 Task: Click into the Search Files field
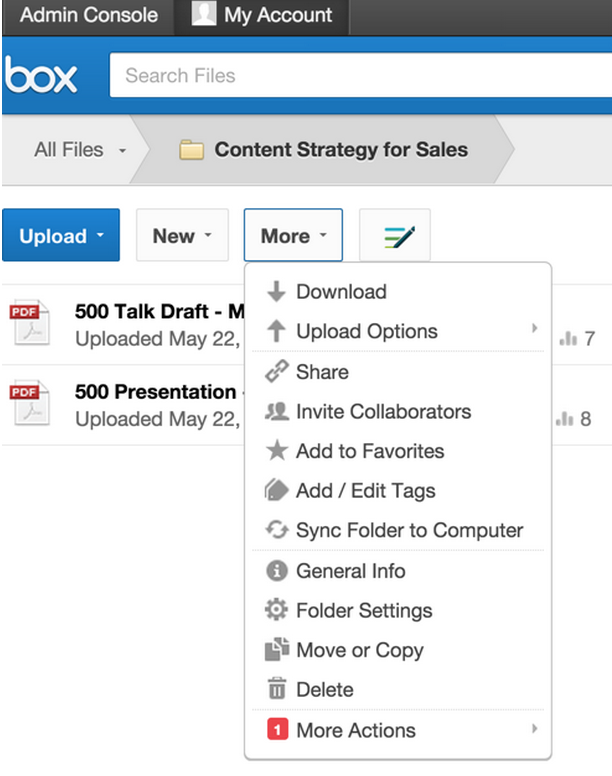coord(361,75)
